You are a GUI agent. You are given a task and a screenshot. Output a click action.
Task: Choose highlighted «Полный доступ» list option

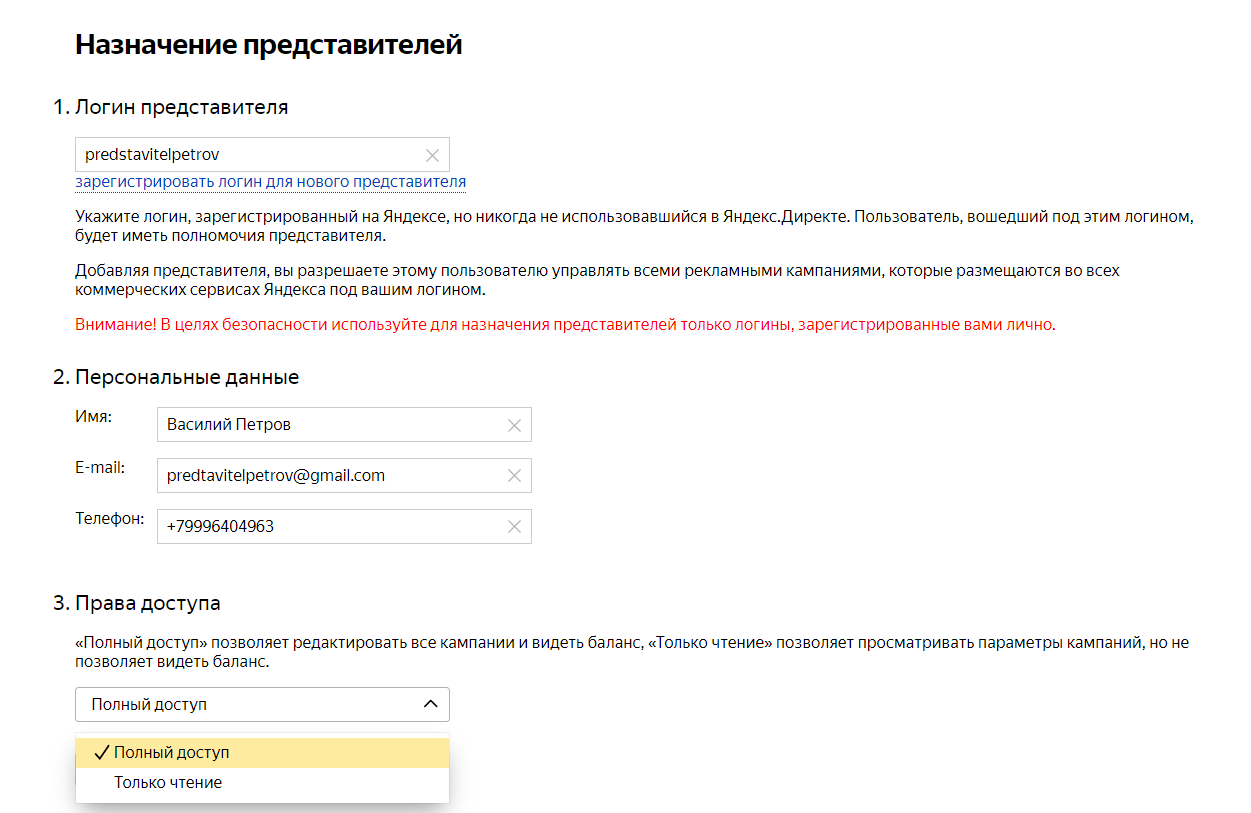172,753
